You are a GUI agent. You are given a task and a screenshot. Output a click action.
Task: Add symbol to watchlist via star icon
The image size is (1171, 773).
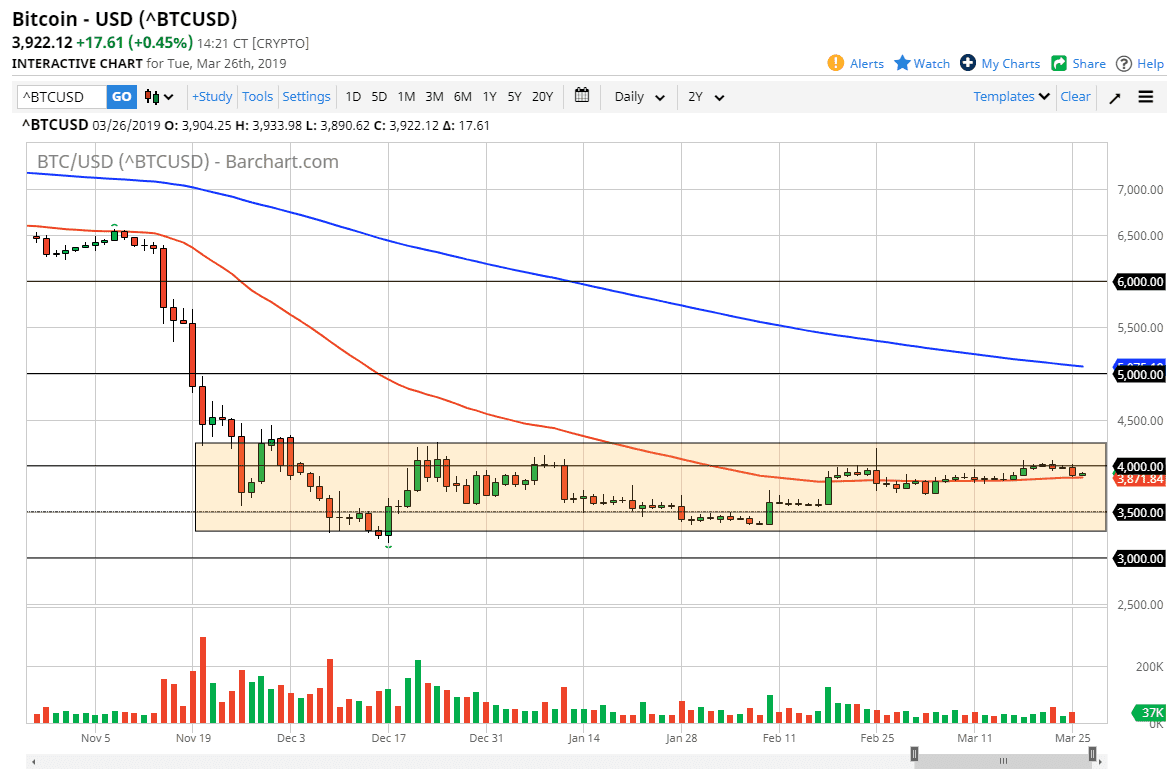[x=901, y=63]
